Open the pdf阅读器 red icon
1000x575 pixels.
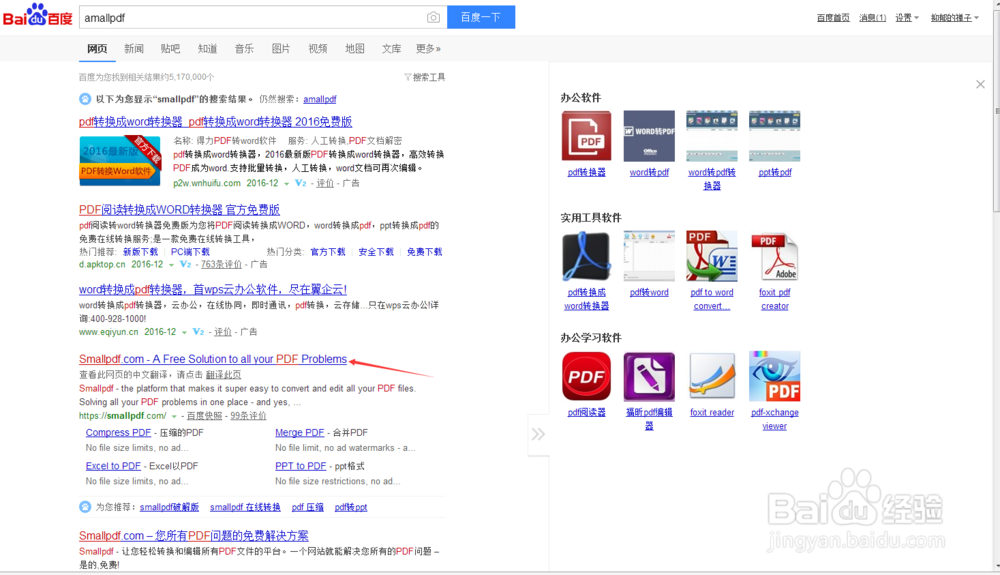point(586,376)
